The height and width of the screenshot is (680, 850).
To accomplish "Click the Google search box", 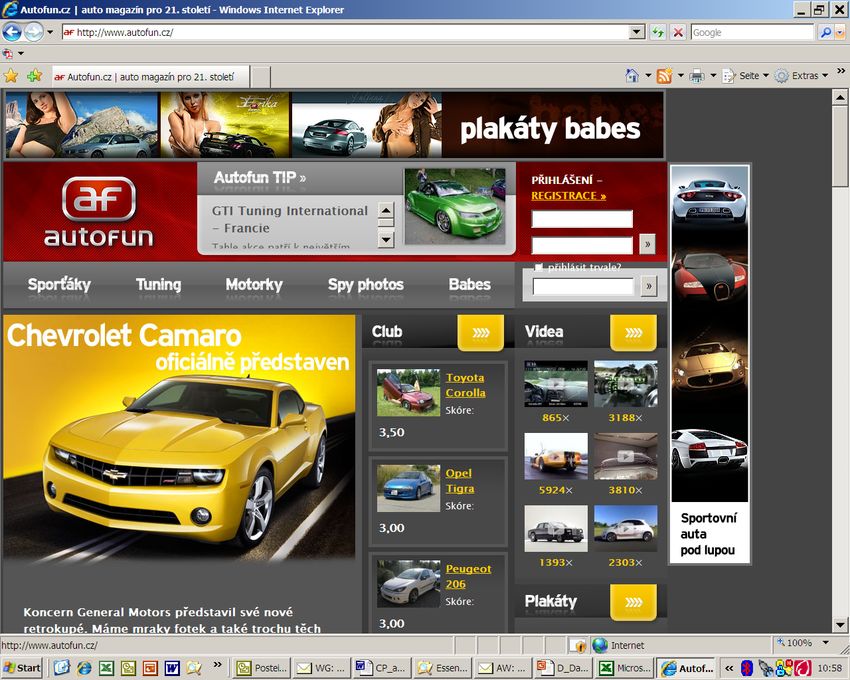I will (x=752, y=32).
